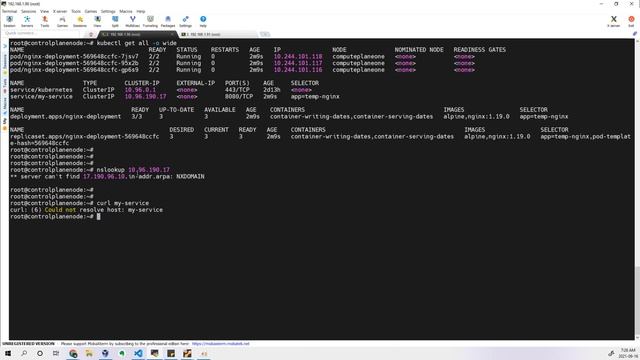
Task: Open the Tools toolbar icon
Action: [x=45, y=22]
